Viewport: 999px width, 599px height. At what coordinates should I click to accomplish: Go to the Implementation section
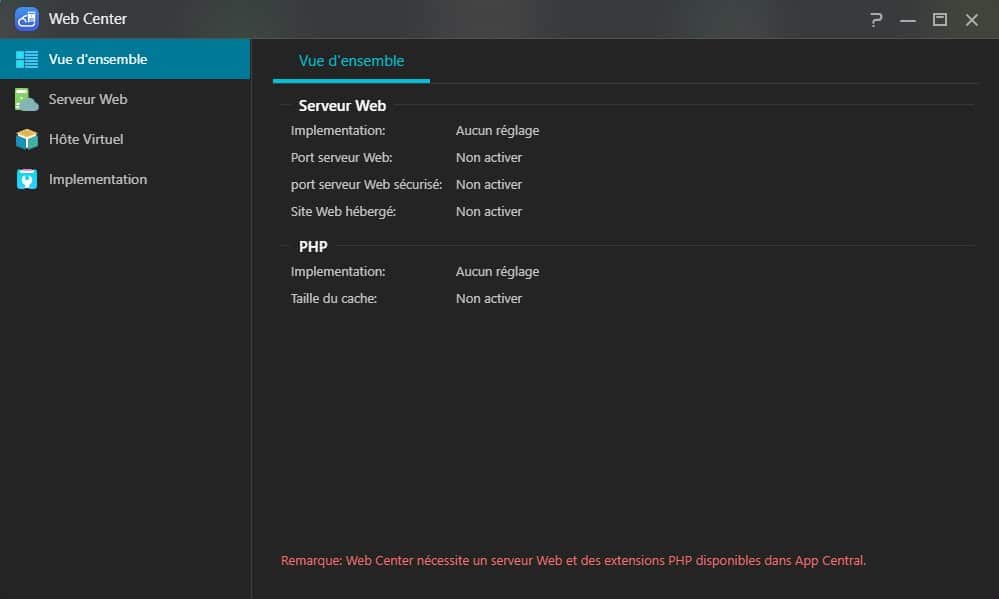(x=125, y=179)
